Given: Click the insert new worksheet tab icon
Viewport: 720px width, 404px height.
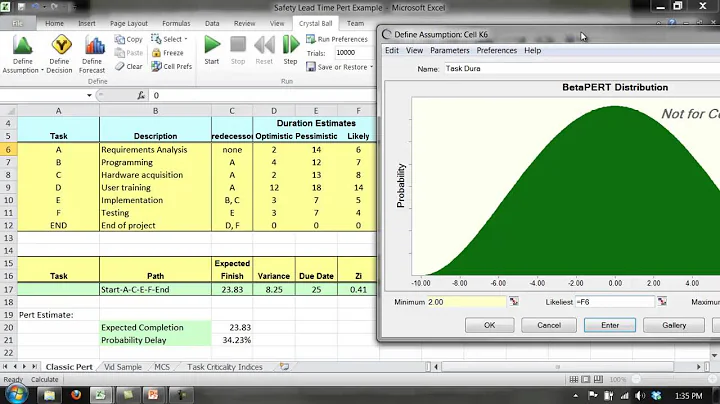Looking at the screenshot, I should 284,367.
